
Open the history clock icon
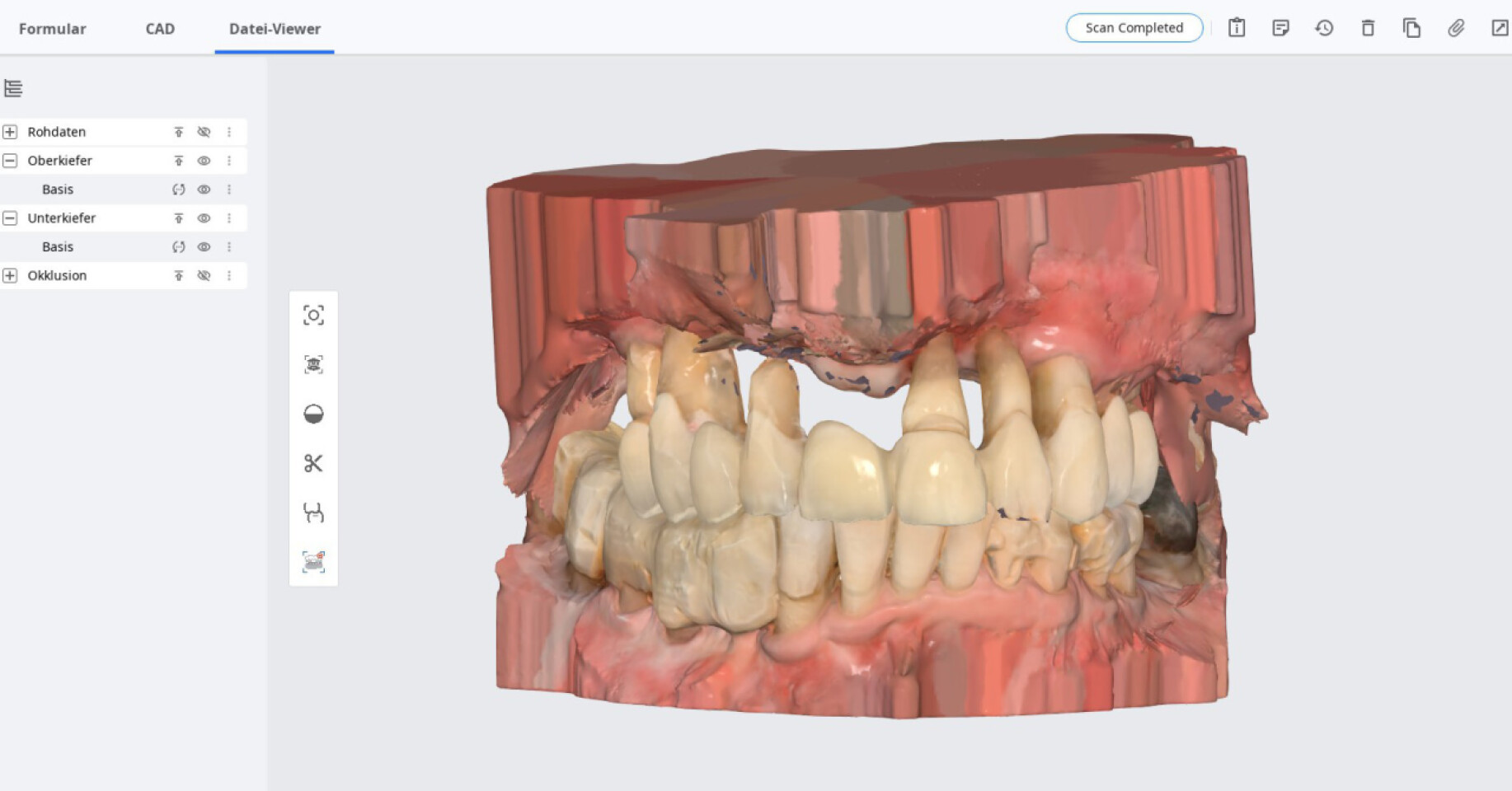(x=1324, y=28)
